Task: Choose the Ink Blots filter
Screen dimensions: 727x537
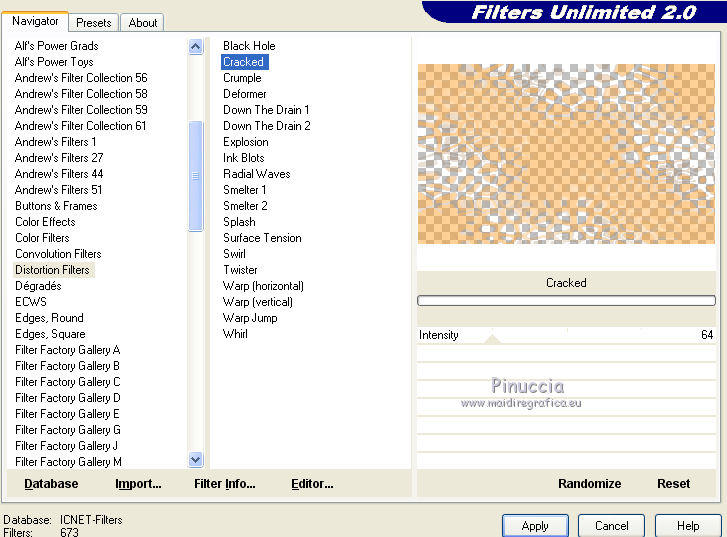Action: (243, 158)
